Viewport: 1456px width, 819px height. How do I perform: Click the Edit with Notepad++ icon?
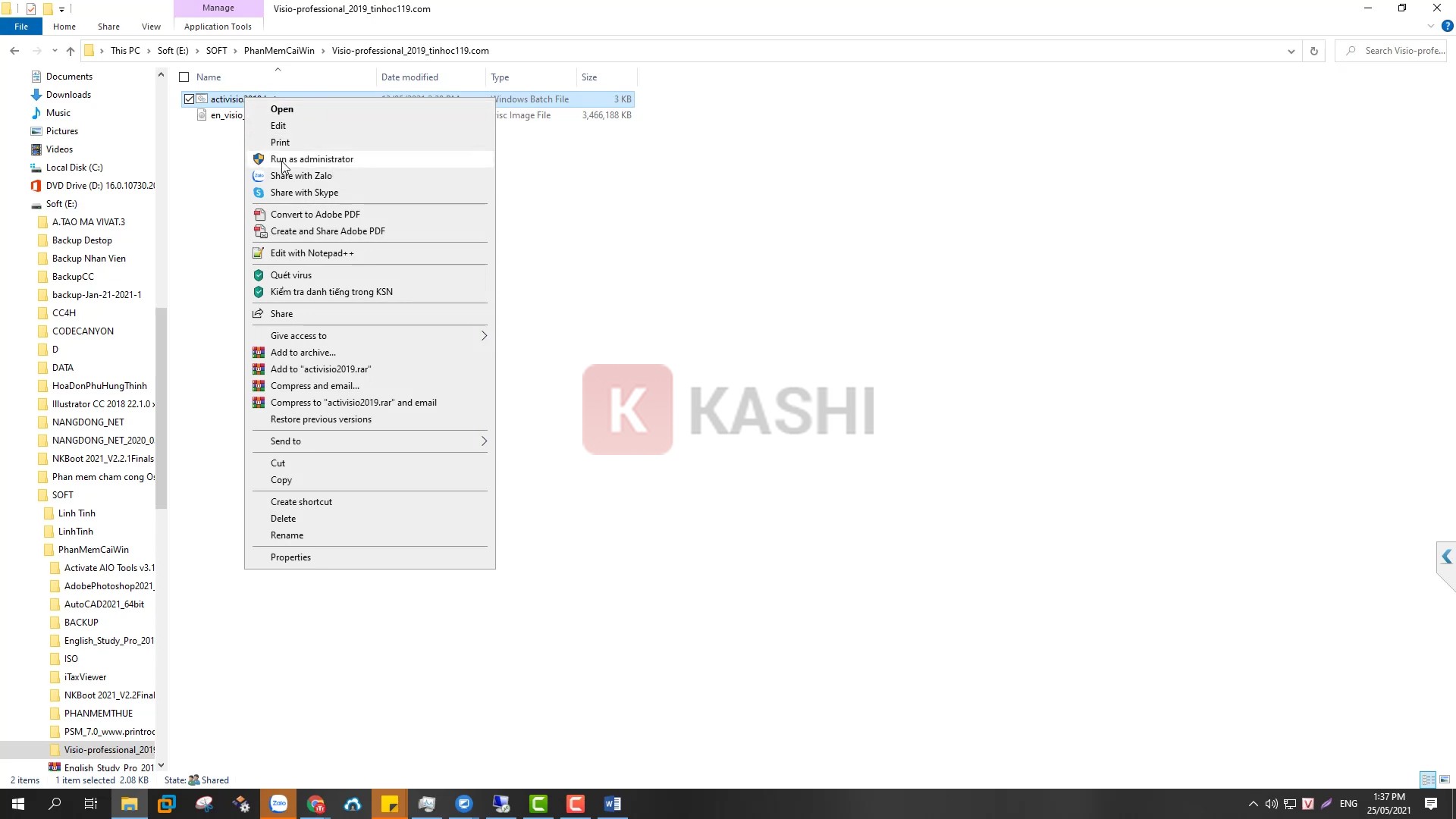(x=259, y=253)
